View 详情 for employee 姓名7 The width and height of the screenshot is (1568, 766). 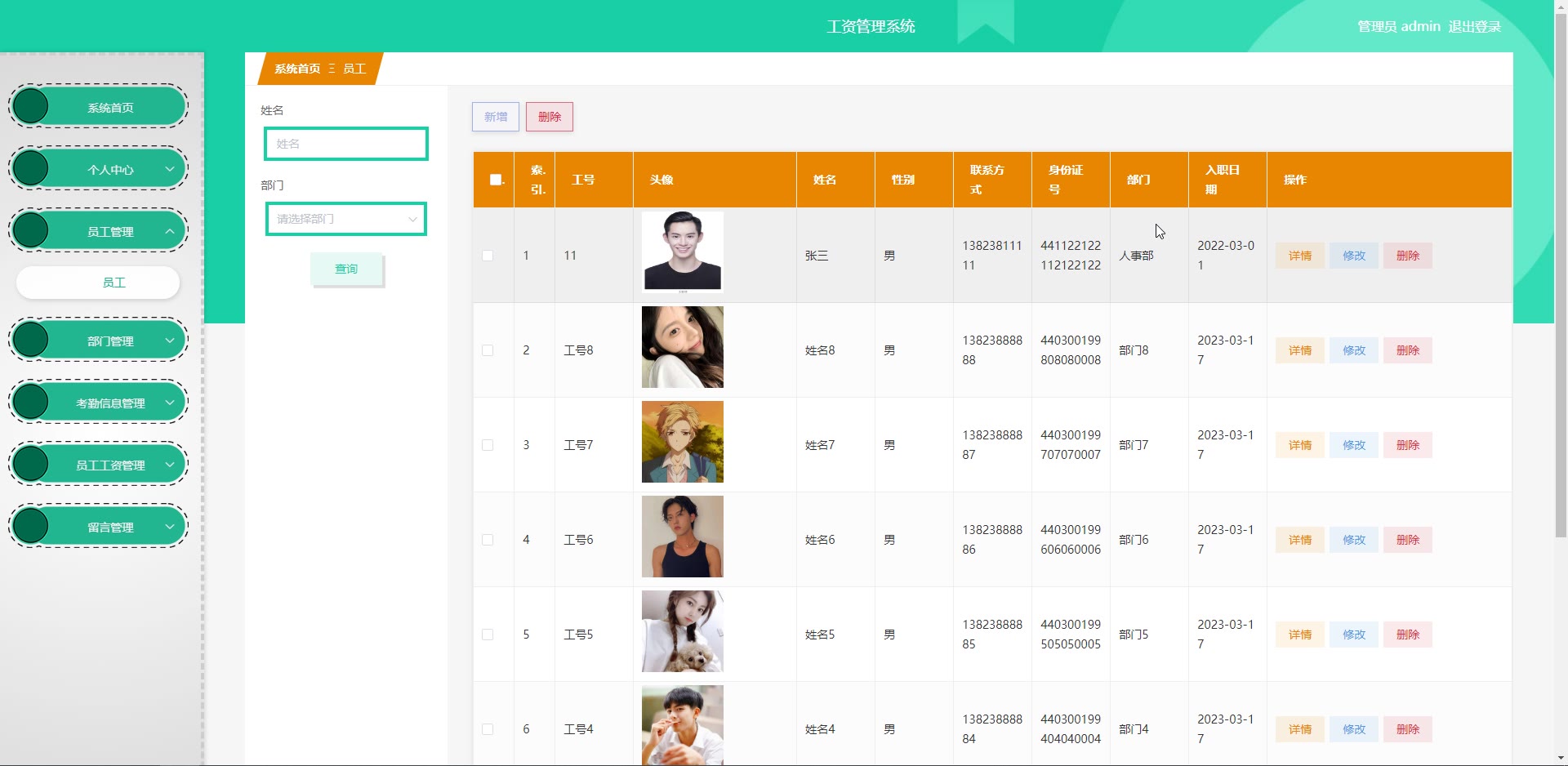(x=1300, y=445)
